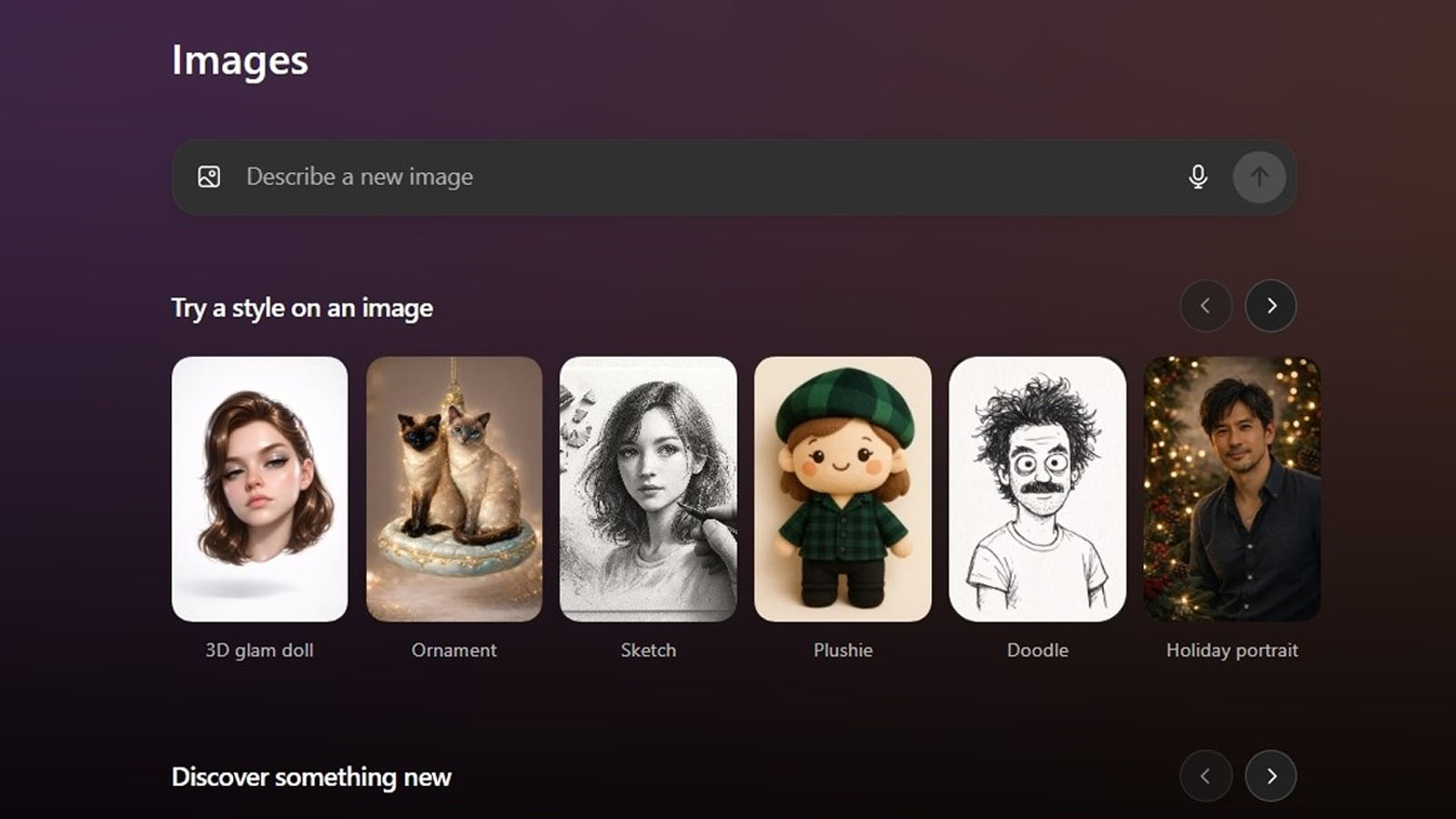Image resolution: width=1456 pixels, height=819 pixels.
Task: Show next Discover something new items
Action: click(x=1270, y=776)
